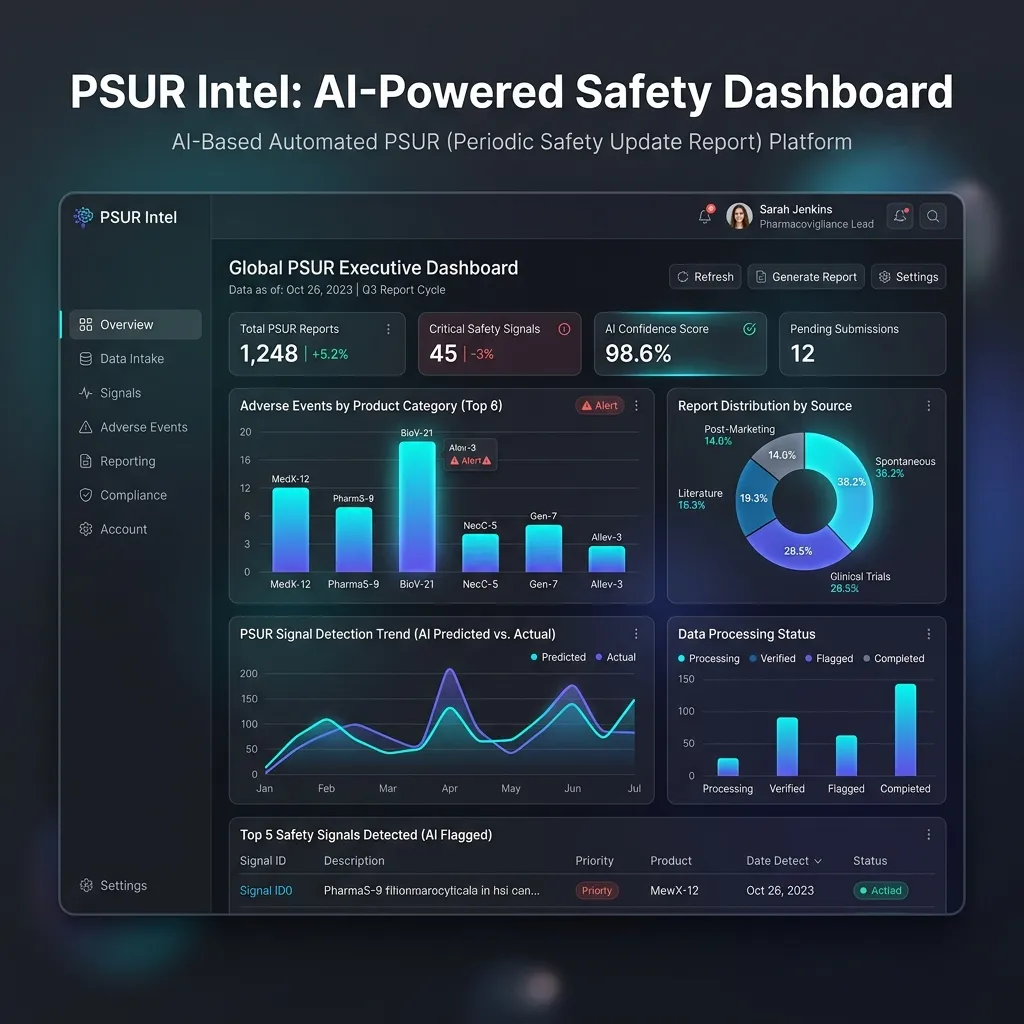This screenshot has width=1024, height=1024.
Task: Toggle the Flagged legend item
Action: point(829,658)
